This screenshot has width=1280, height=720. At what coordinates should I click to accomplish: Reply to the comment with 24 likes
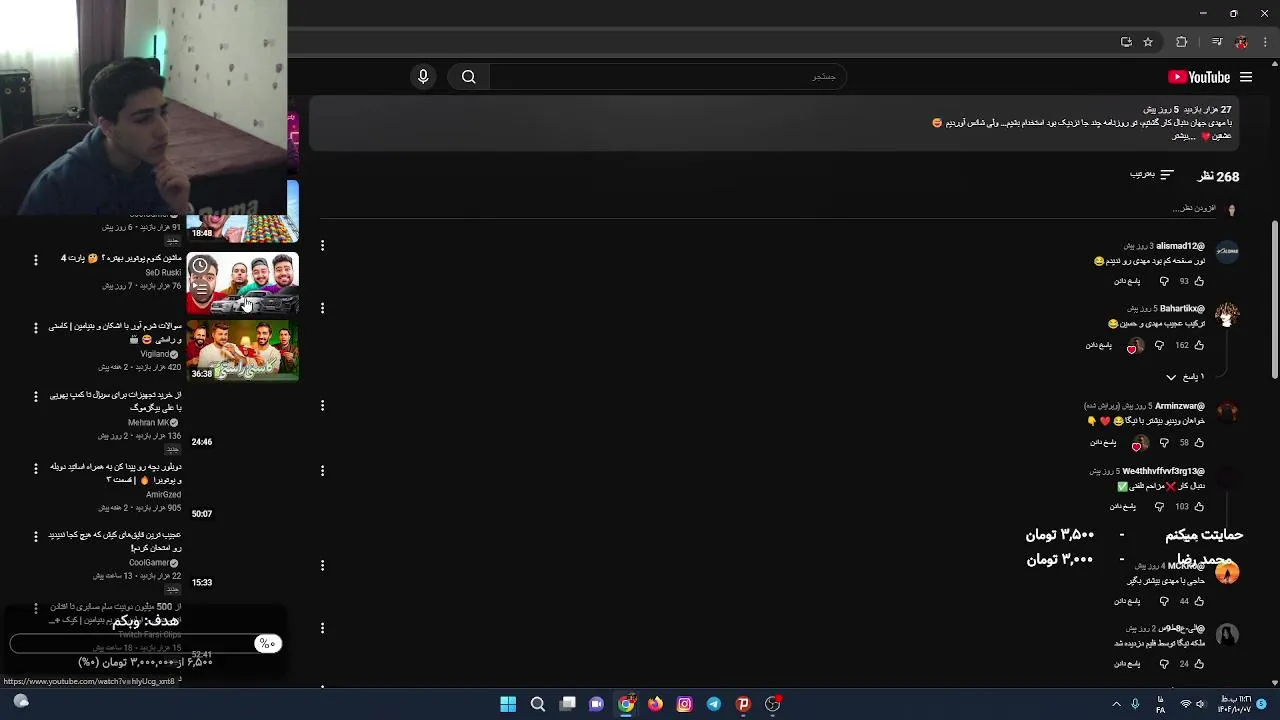(1127, 663)
